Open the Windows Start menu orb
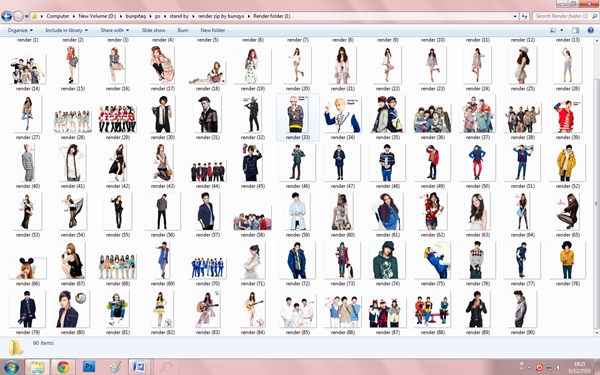600x375 pixels. coord(11,367)
